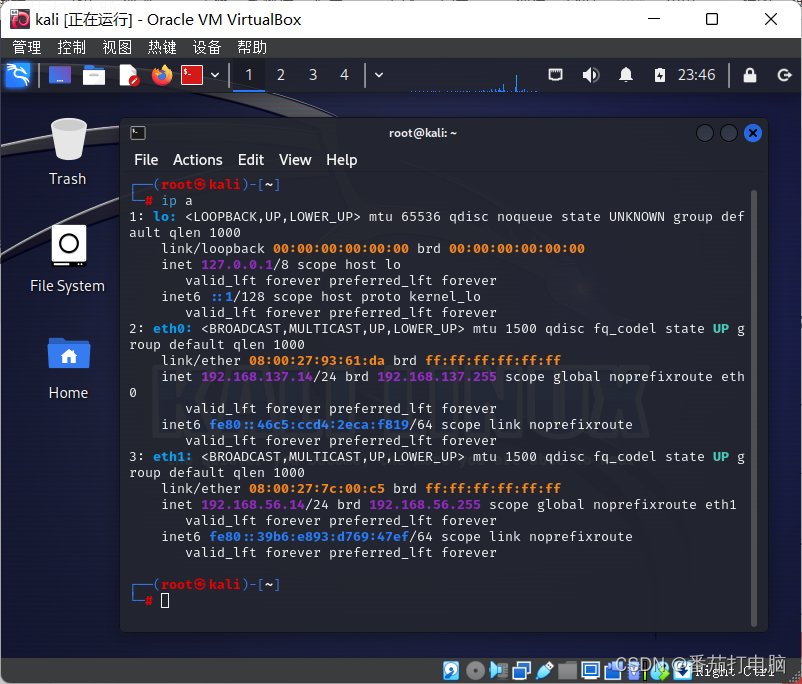The height and width of the screenshot is (684, 802).
Task: Open VirtualBox 设备 menu
Action: pos(207,48)
